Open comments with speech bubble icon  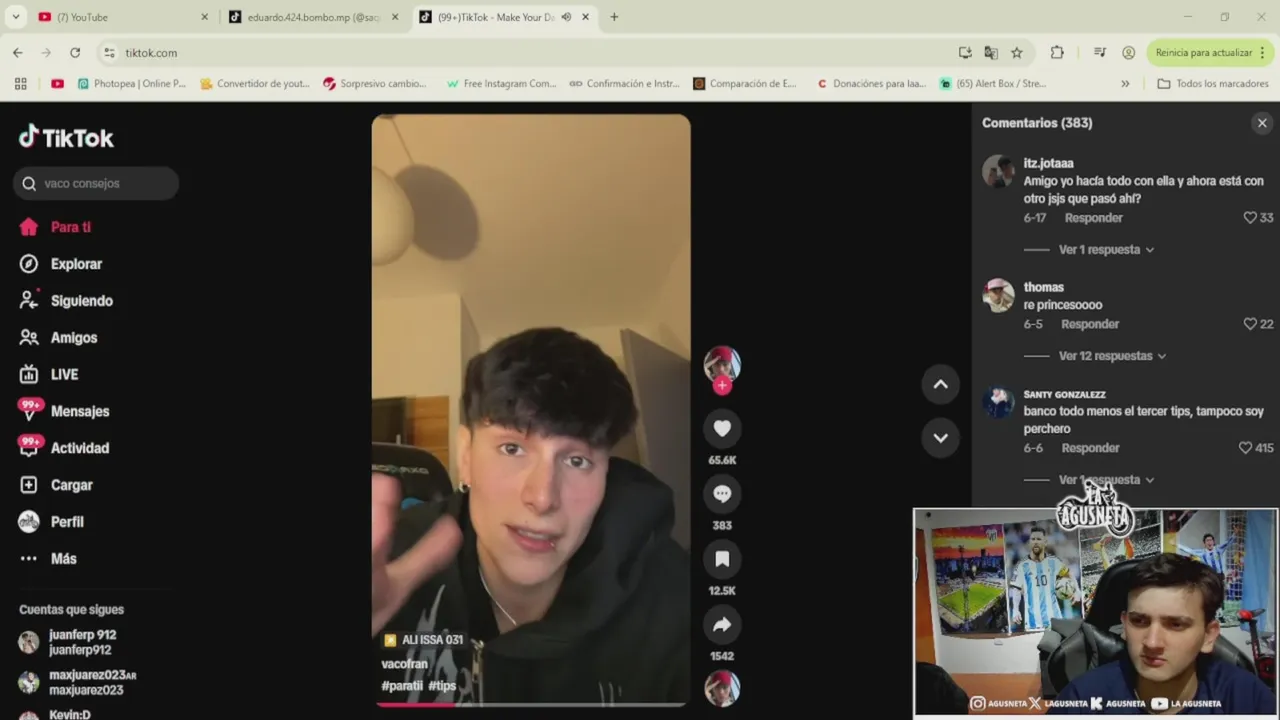(x=722, y=494)
